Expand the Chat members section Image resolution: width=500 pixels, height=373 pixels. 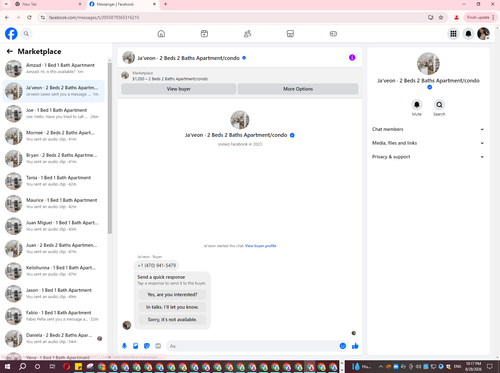pyautogui.click(x=428, y=129)
